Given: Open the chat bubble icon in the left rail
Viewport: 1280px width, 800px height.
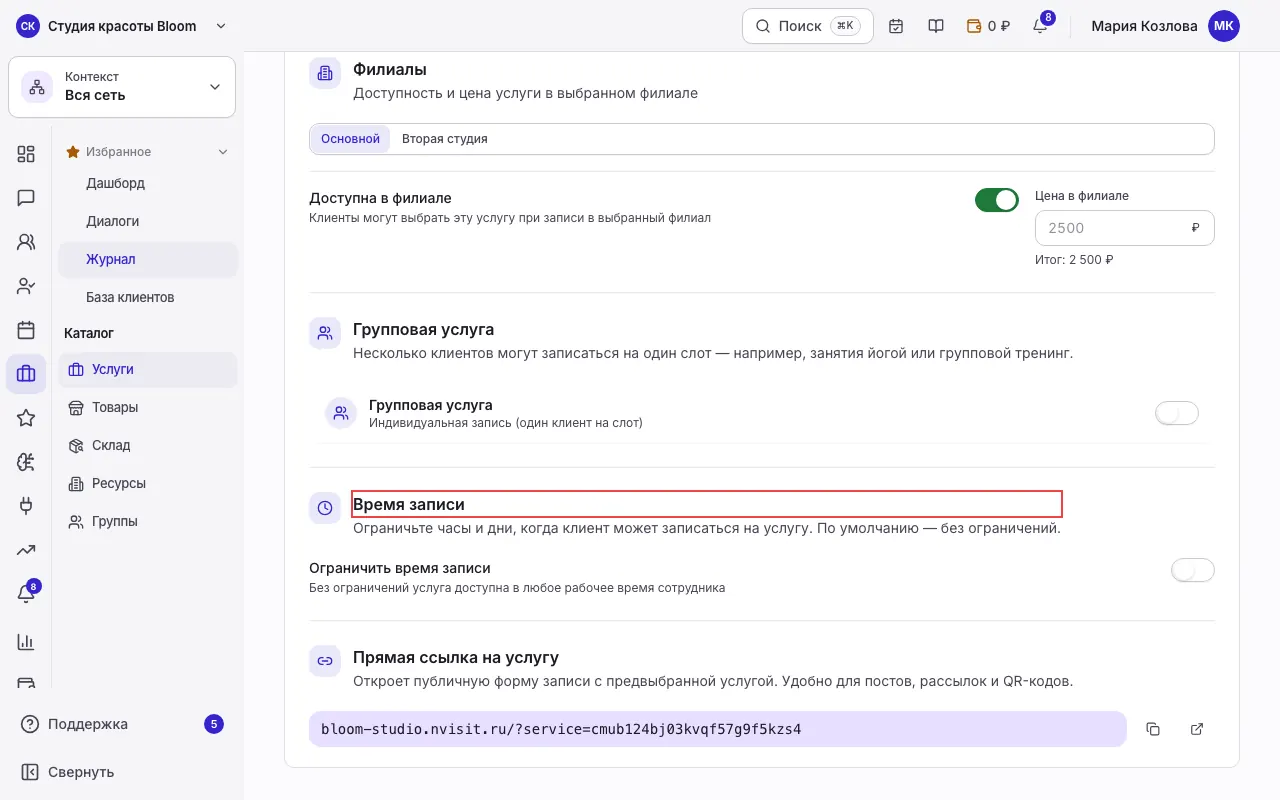Looking at the screenshot, I should 26,198.
